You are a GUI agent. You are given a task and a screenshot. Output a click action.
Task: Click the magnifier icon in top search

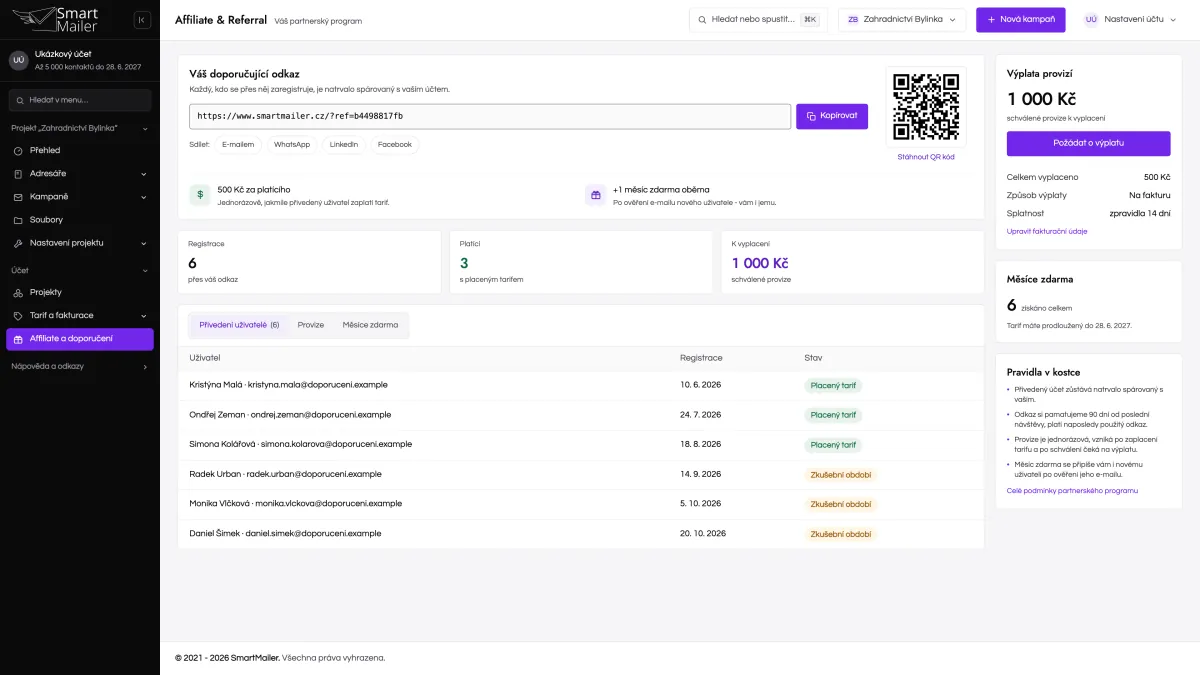point(703,19)
